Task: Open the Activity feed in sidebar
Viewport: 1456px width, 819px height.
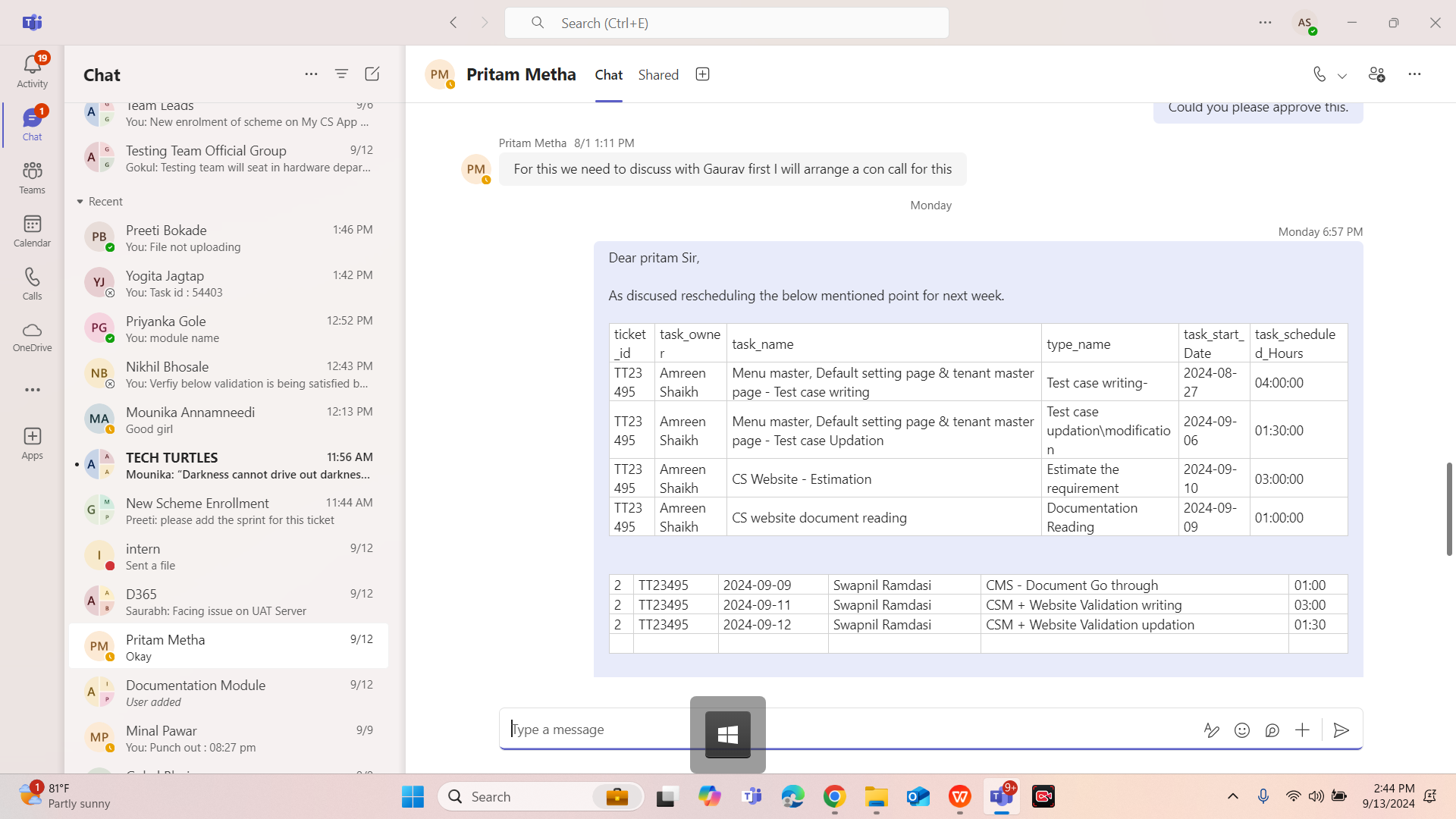Action: tap(32, 71)
